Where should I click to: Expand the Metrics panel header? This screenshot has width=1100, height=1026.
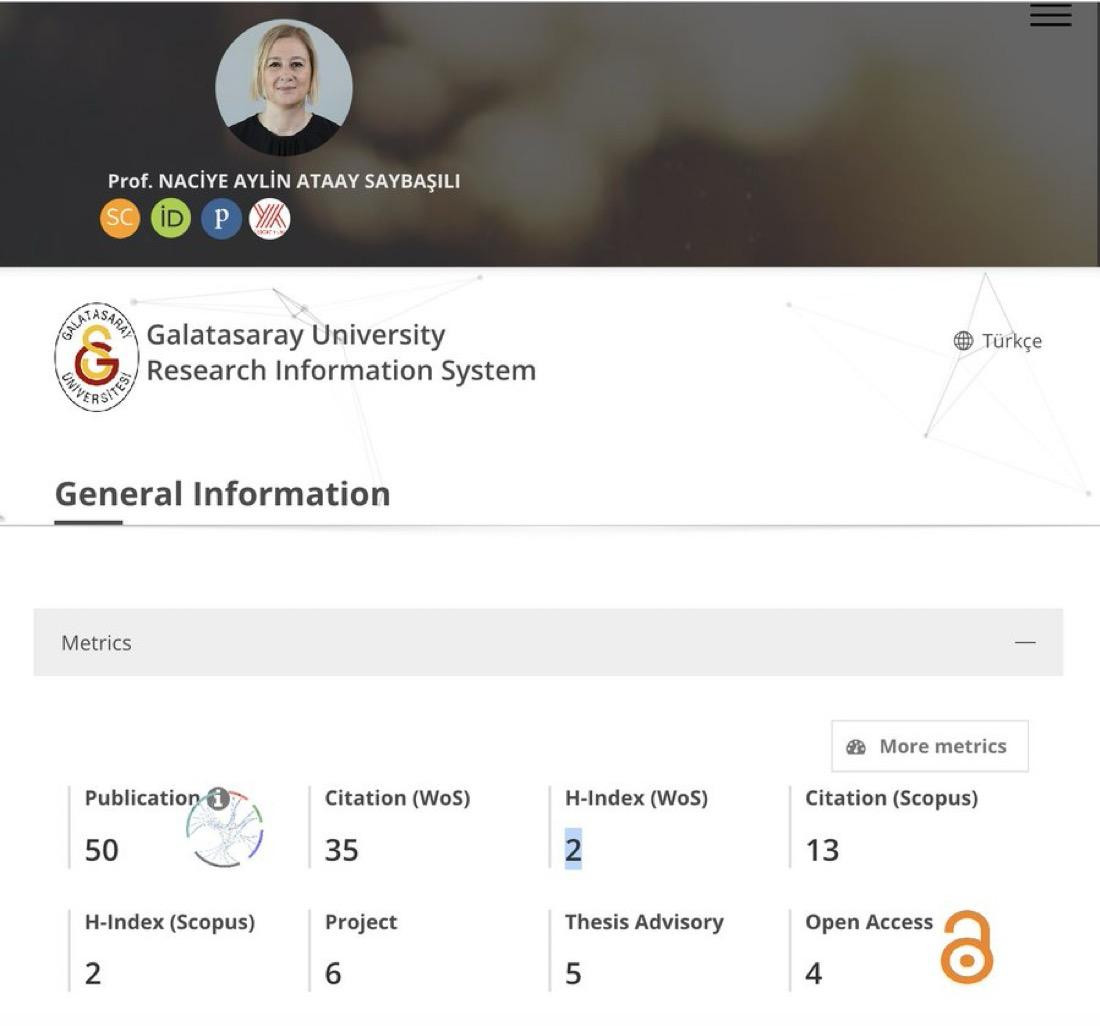pyautogui.click(x=548, y=642)
